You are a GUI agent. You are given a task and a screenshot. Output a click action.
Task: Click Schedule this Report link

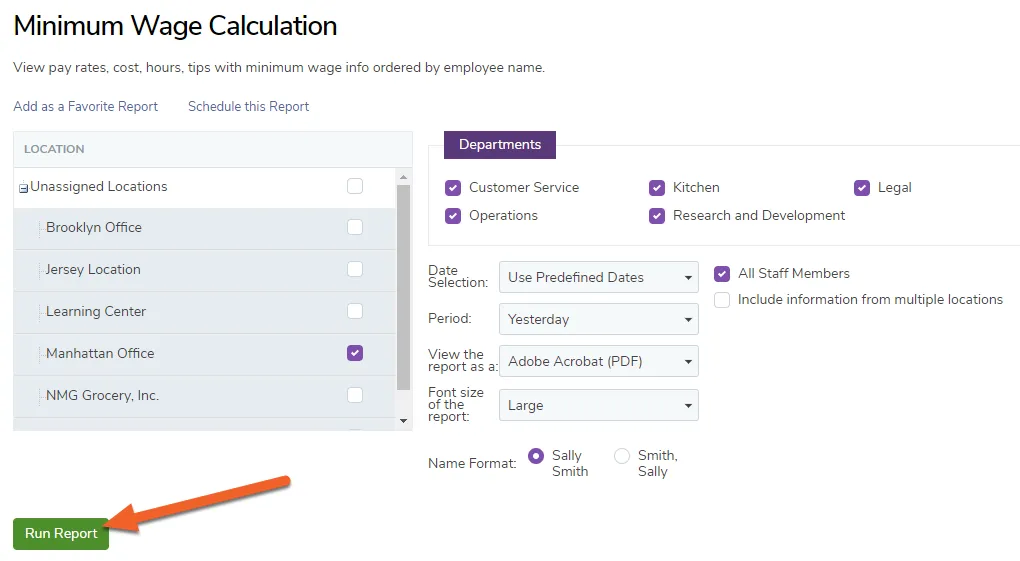click(x=248, y=106)
